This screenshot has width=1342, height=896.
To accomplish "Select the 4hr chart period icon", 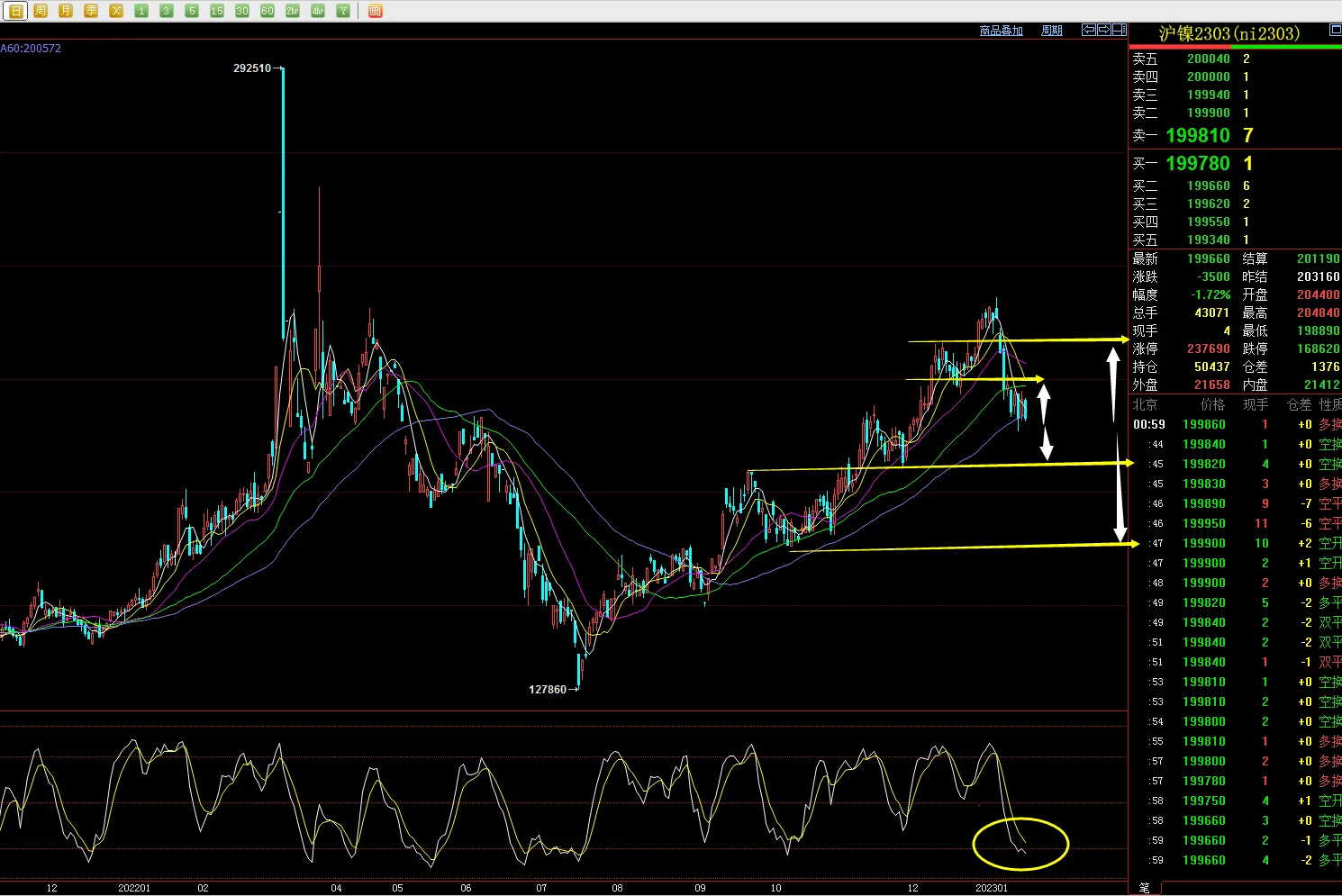I will pyautogui.click(x=318, y=11).
